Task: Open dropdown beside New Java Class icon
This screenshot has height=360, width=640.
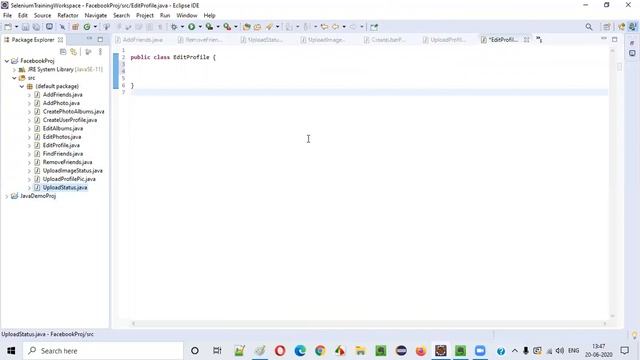Action: [x=95, y=27]
